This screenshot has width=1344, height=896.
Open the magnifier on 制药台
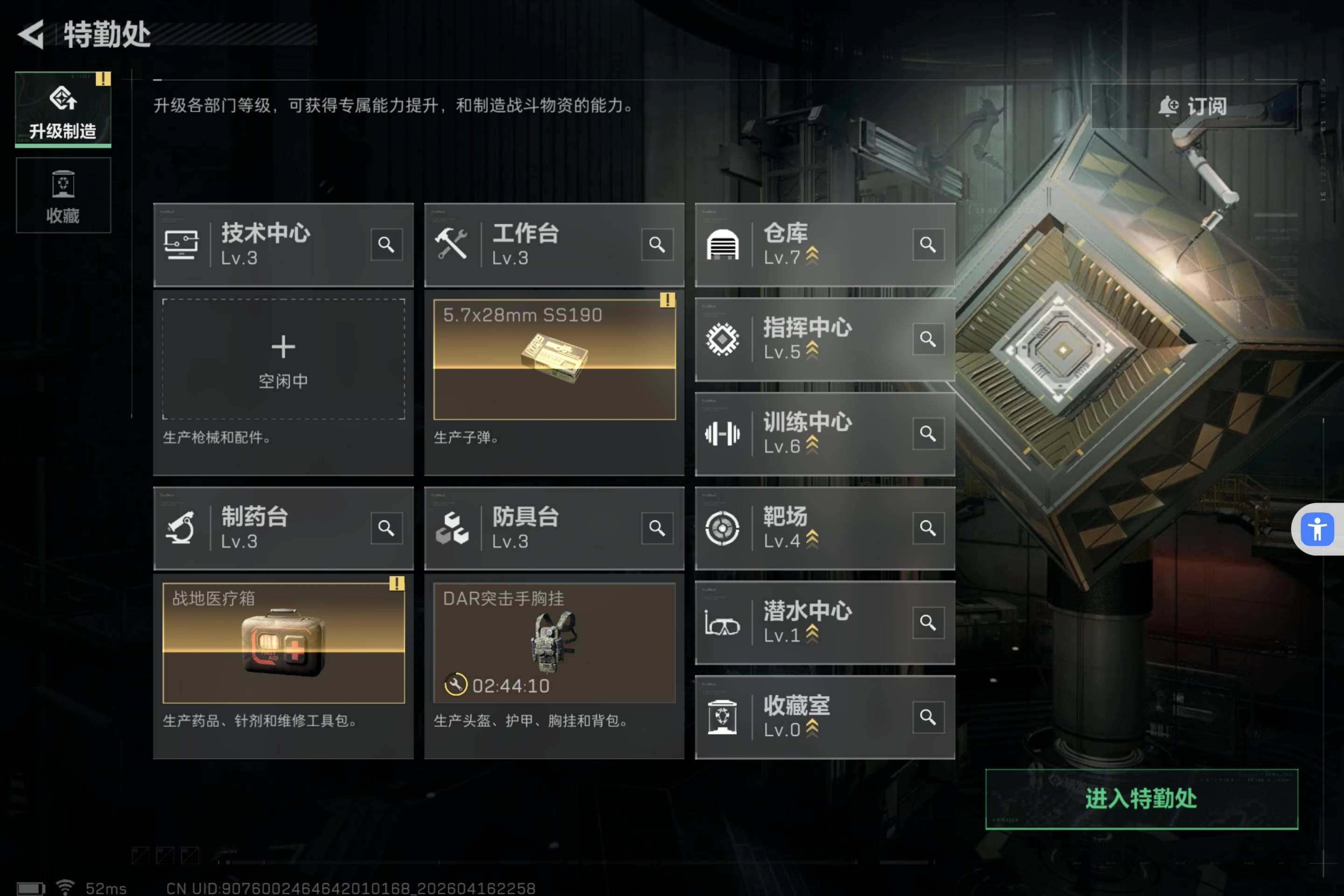click(386, 528)
